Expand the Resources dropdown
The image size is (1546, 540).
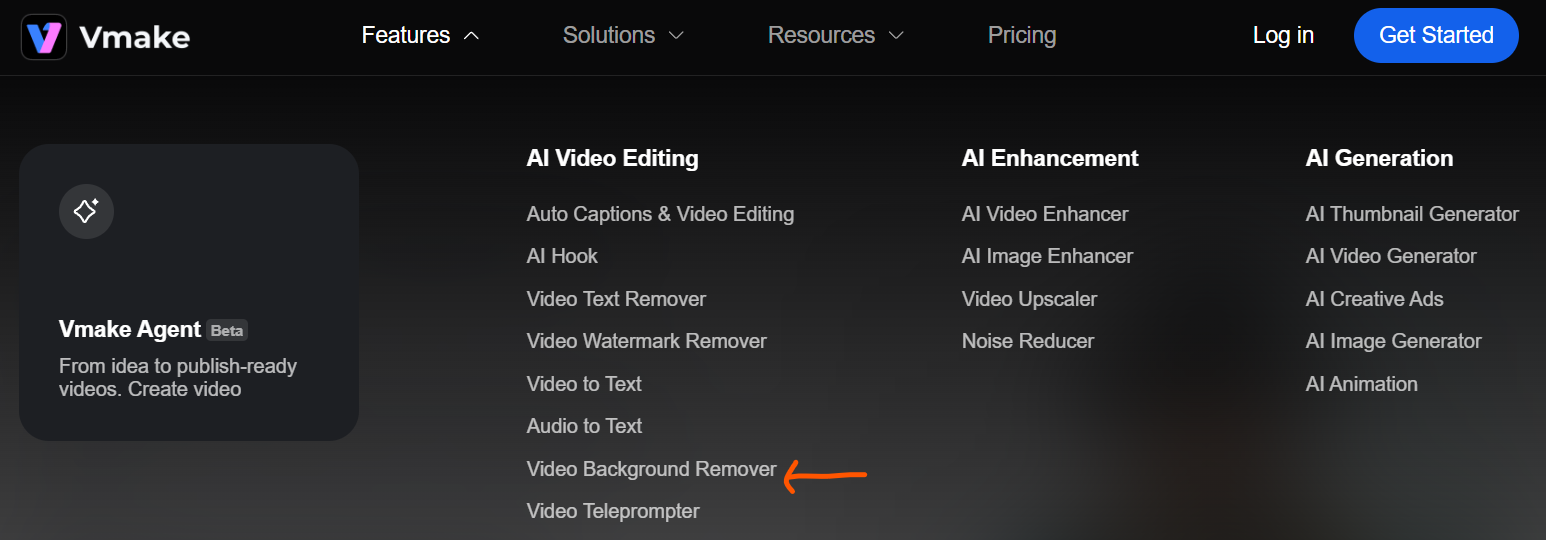pyautogui.click(x=835, y=36)
